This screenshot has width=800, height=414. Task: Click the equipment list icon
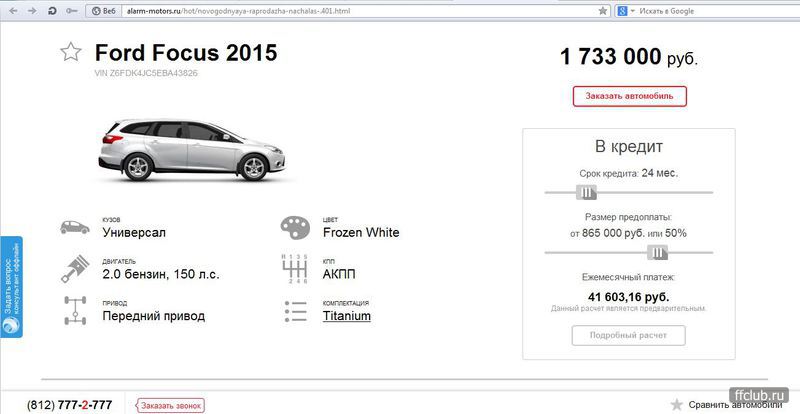tap(295, 311)
